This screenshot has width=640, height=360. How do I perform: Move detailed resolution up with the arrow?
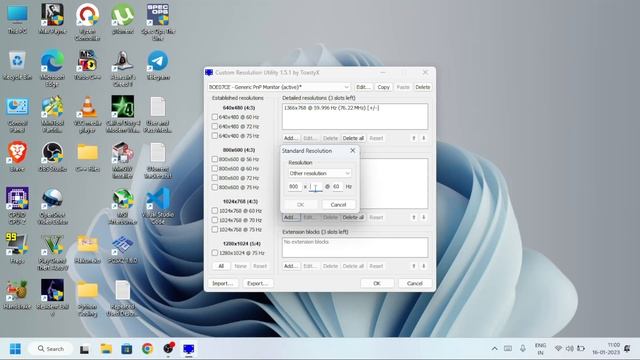[x=414, y=138]
